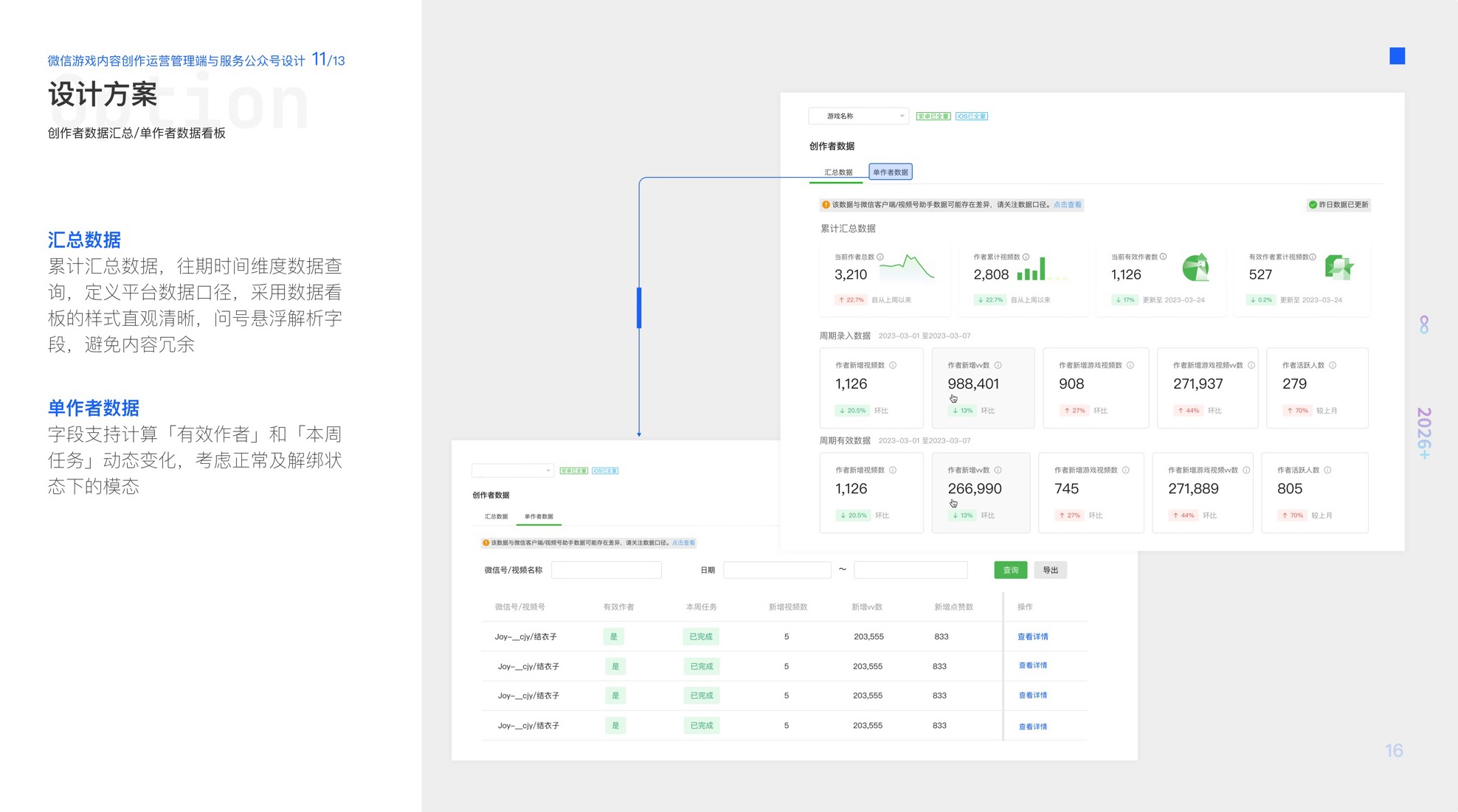Click the blue square in the slide corner
Viewport: 1458px width, 812px height.
point(1397,56)
